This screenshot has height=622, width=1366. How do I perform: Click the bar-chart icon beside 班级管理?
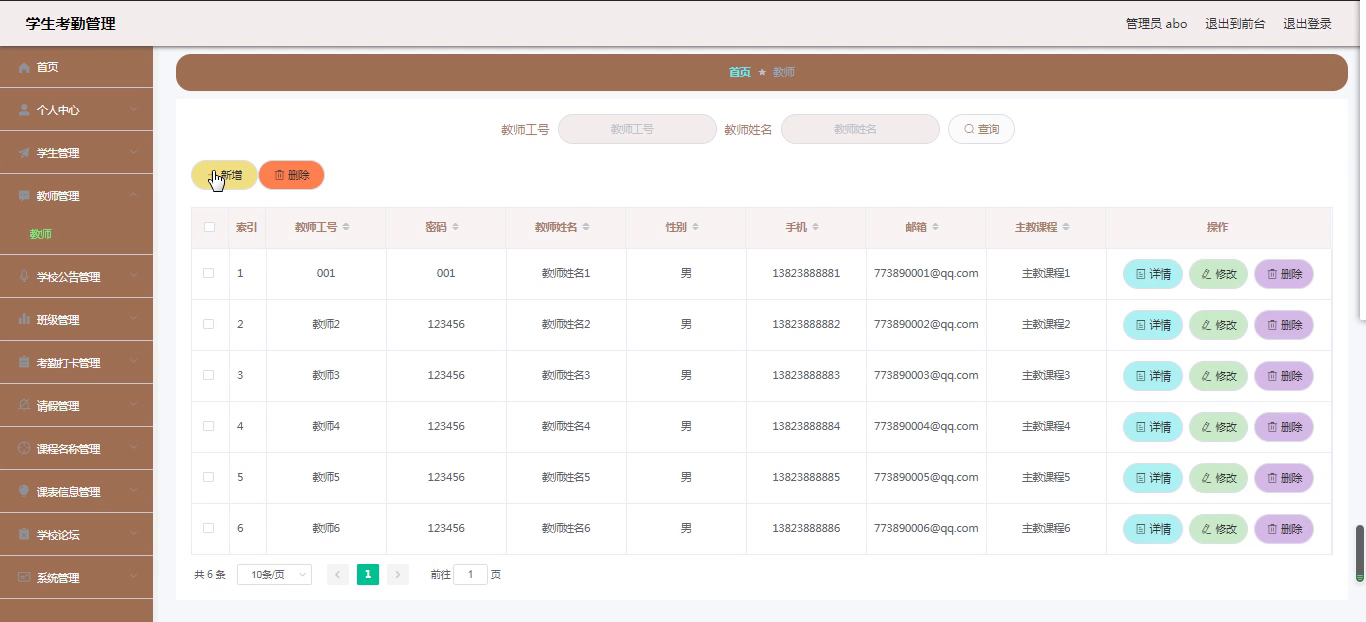coord(24,320)
